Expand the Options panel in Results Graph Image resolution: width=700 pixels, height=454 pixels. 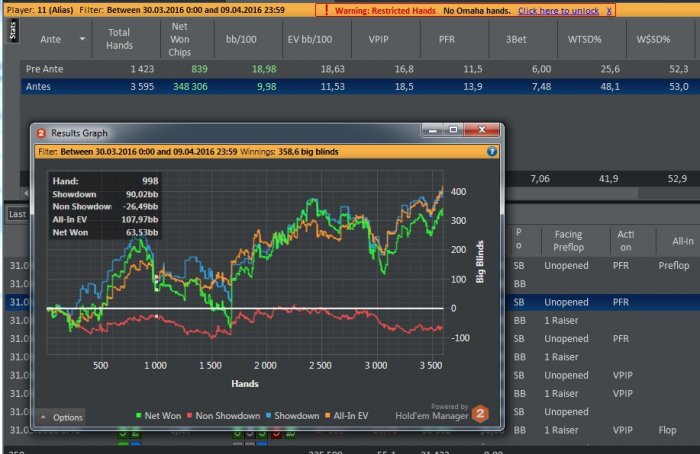62,417
